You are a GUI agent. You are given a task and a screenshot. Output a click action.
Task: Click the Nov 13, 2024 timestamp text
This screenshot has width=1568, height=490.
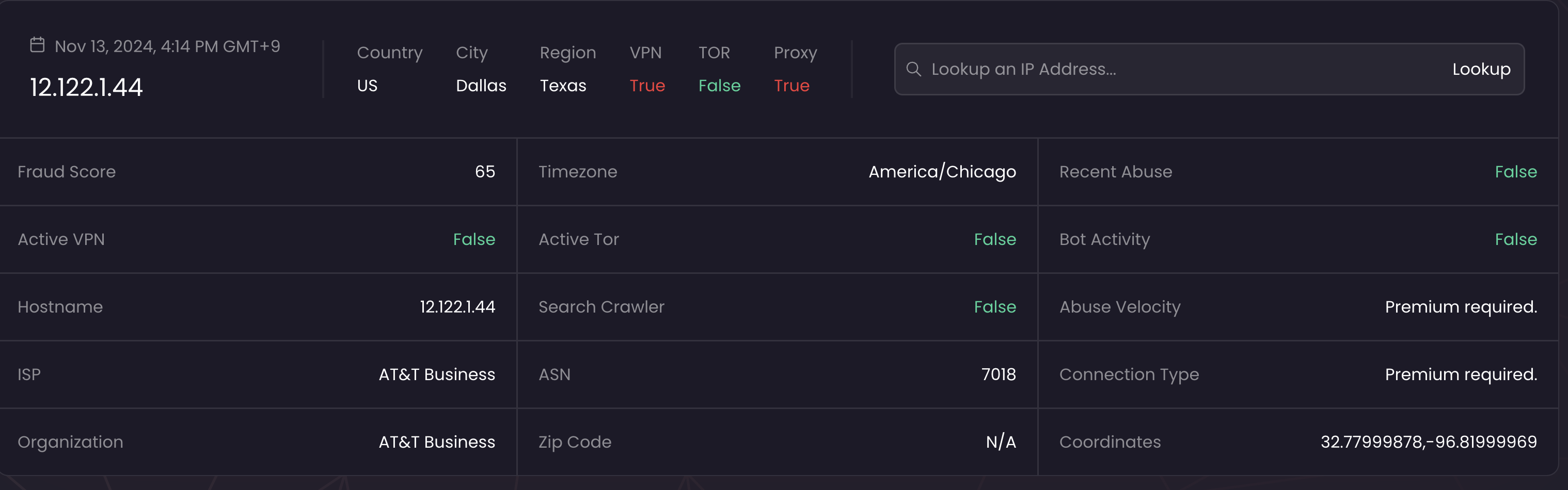tap(167, 47)
